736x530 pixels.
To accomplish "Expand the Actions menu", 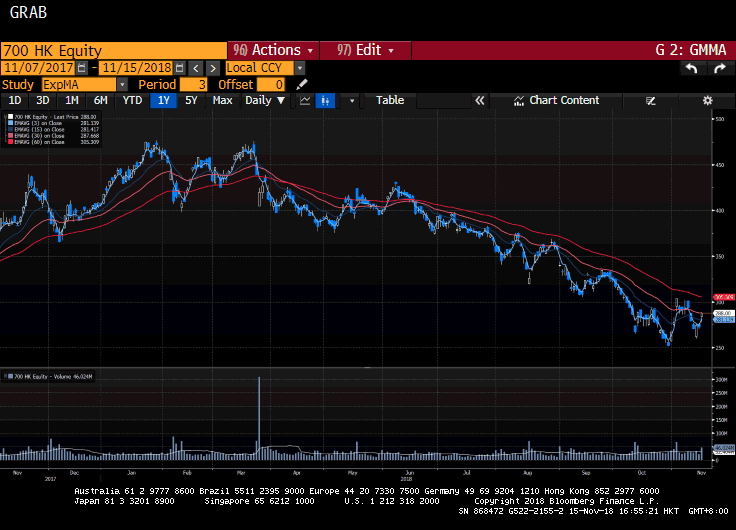I will point(273,50).
